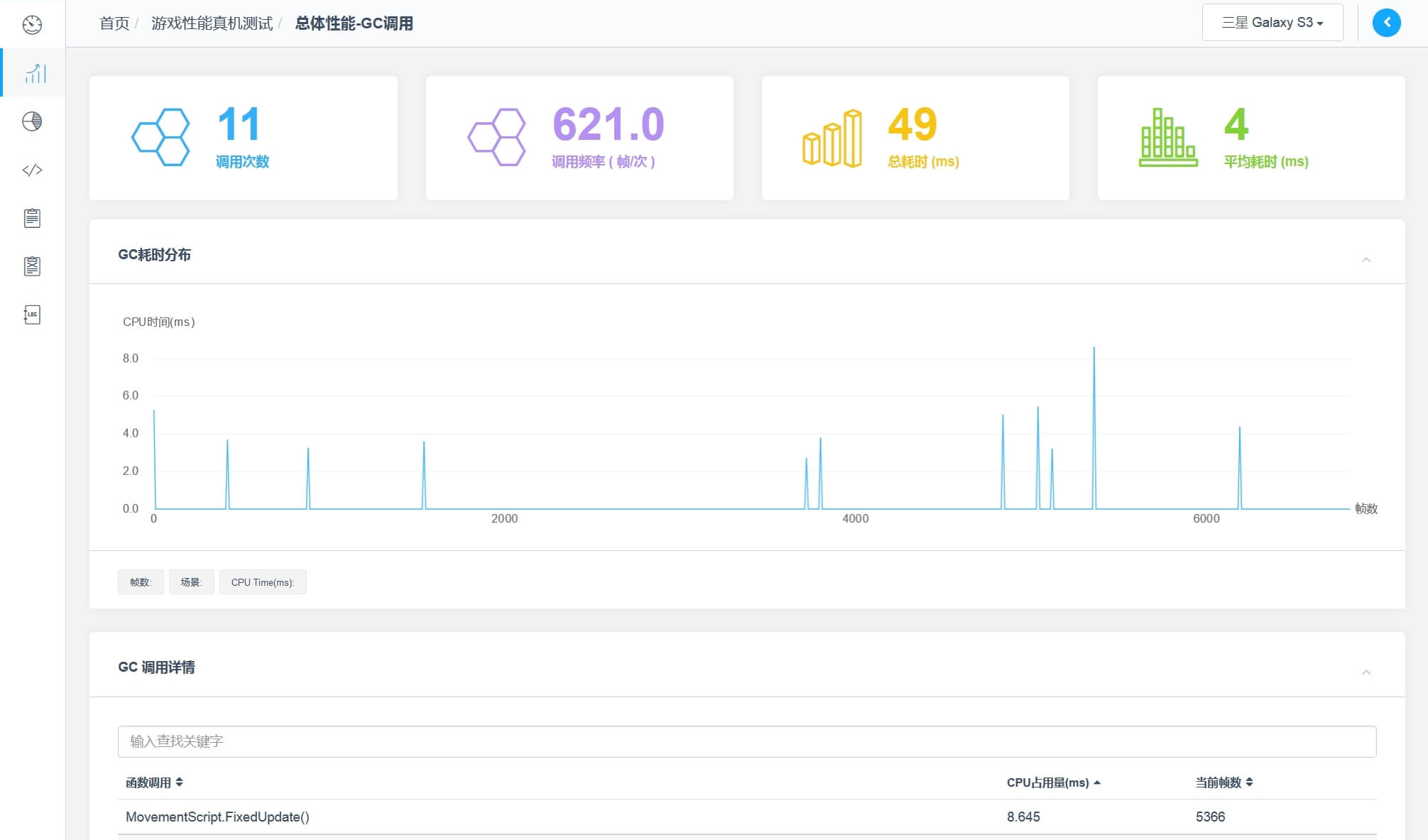This screenshot has width=1428, height=840.
Task: Open the pie chart sidebar icon
Action: pos(32,121)
